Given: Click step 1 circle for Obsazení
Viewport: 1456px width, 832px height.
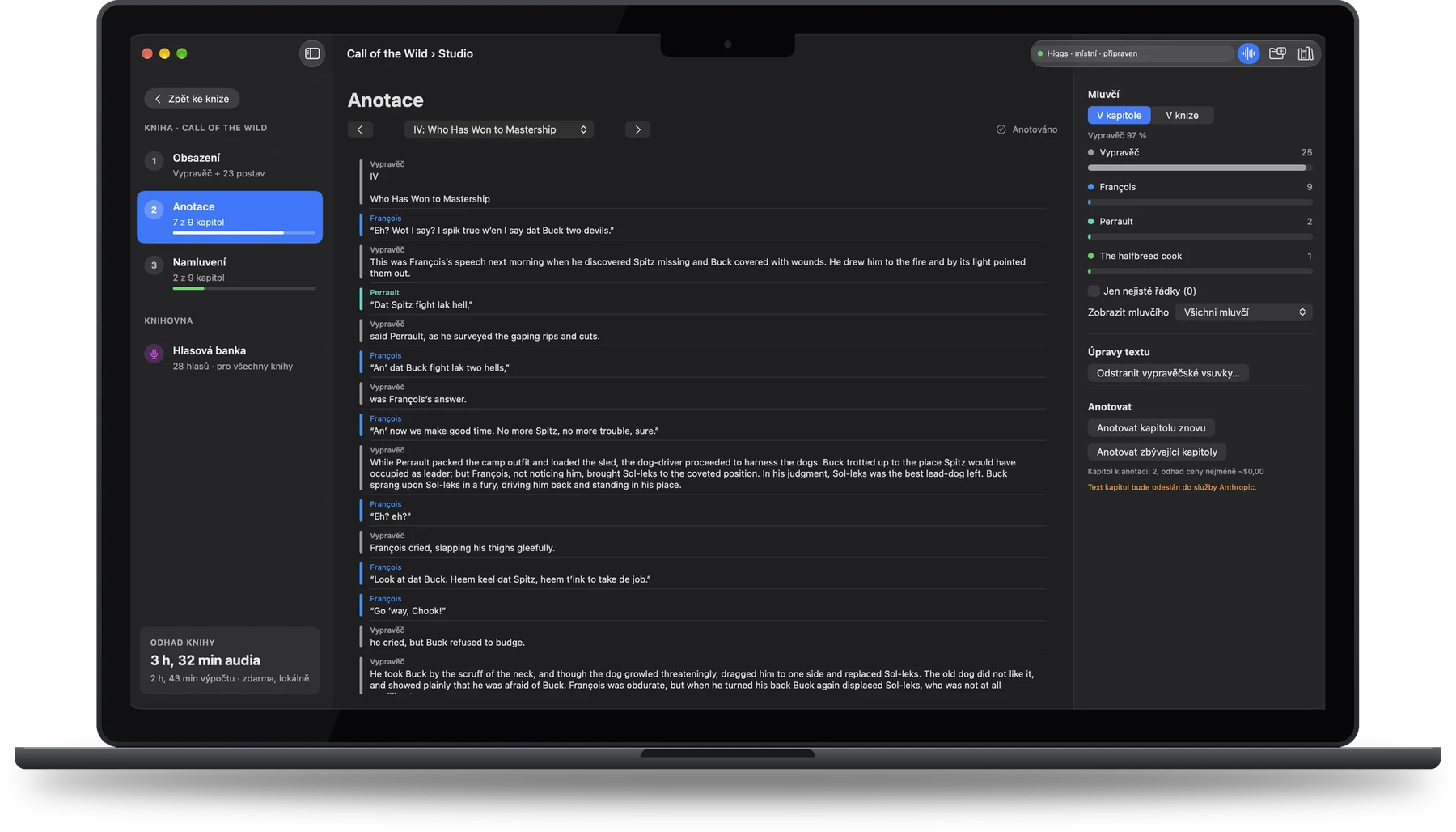Looking at the screenshot, I should click(x=154, y=161).
